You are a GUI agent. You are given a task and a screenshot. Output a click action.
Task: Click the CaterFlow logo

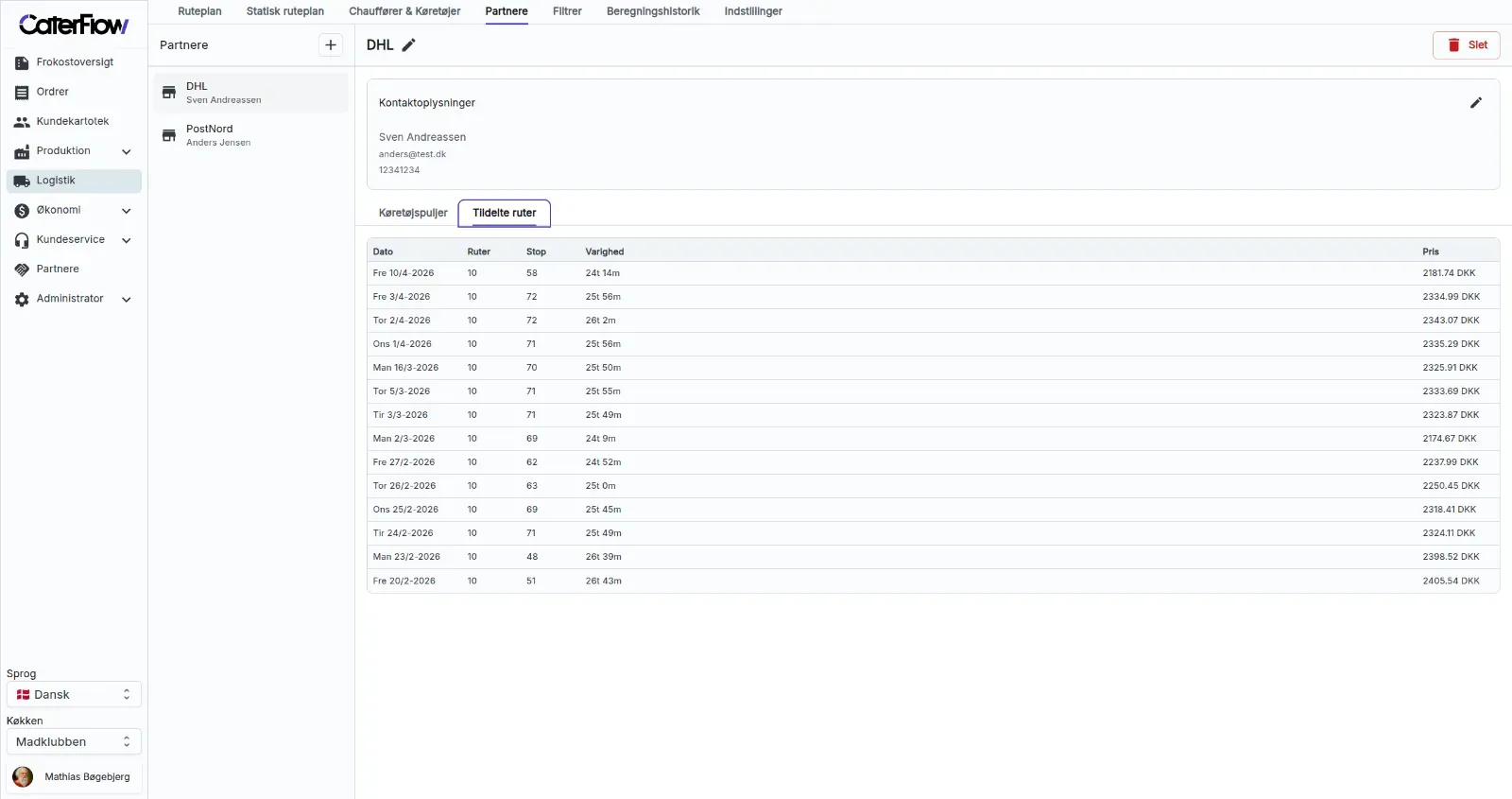point(74,25)
